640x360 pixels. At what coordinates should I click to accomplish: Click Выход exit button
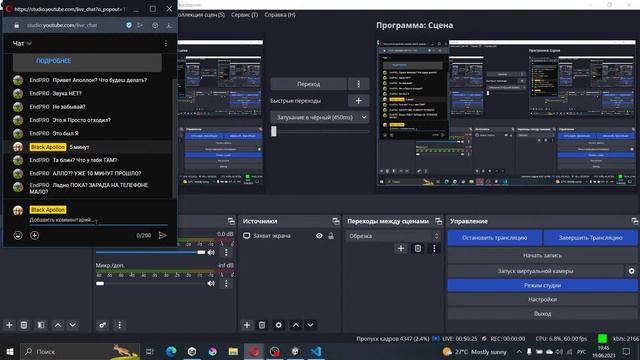click(542, 314)
